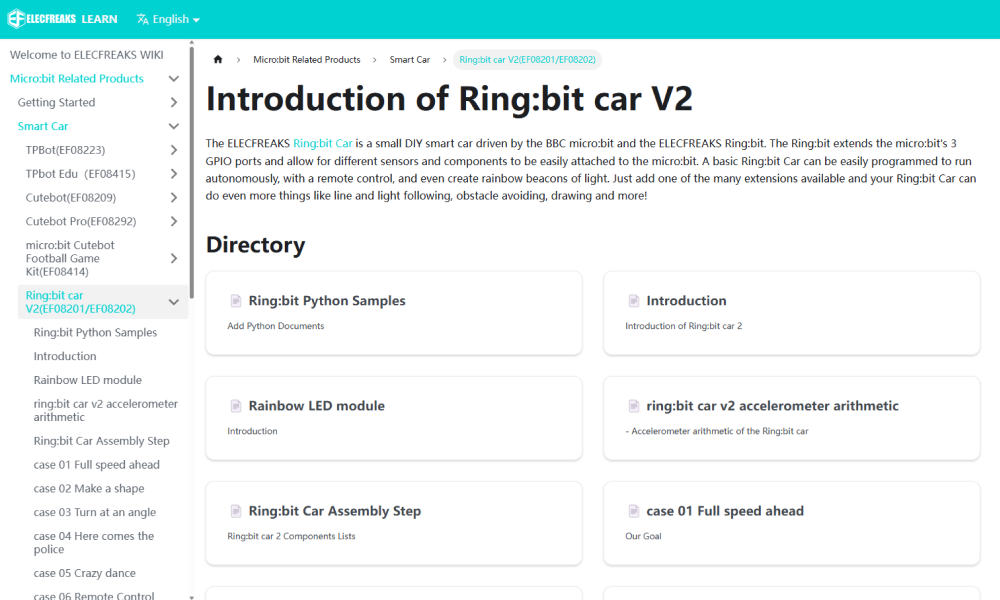1000x600 pixels.
Task: Collapse the Ring:bit car V2 sidebar section
Action: tap(174, 302)
